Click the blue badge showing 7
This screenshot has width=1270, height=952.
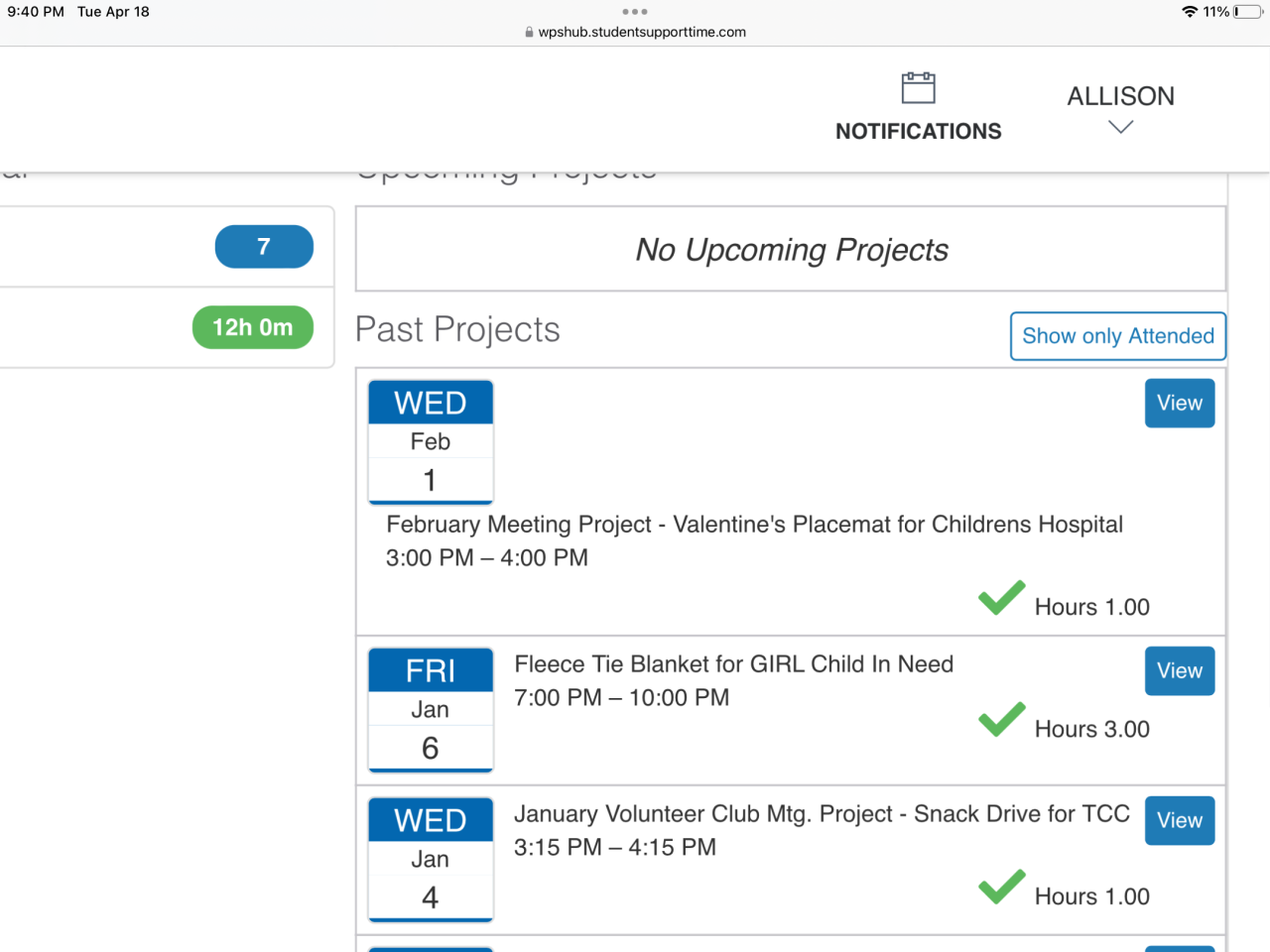264,247
